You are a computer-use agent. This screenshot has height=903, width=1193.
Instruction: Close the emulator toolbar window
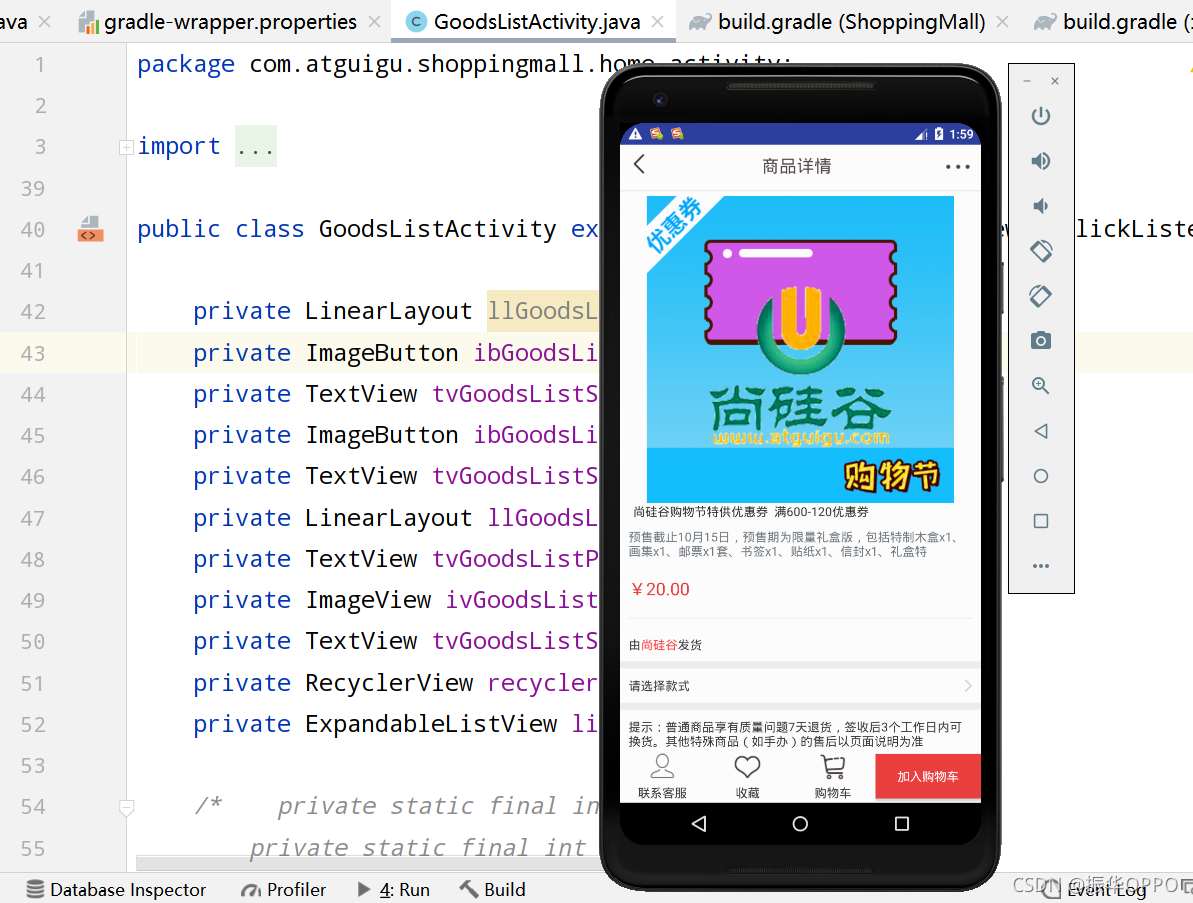[x=1055, y=81]
